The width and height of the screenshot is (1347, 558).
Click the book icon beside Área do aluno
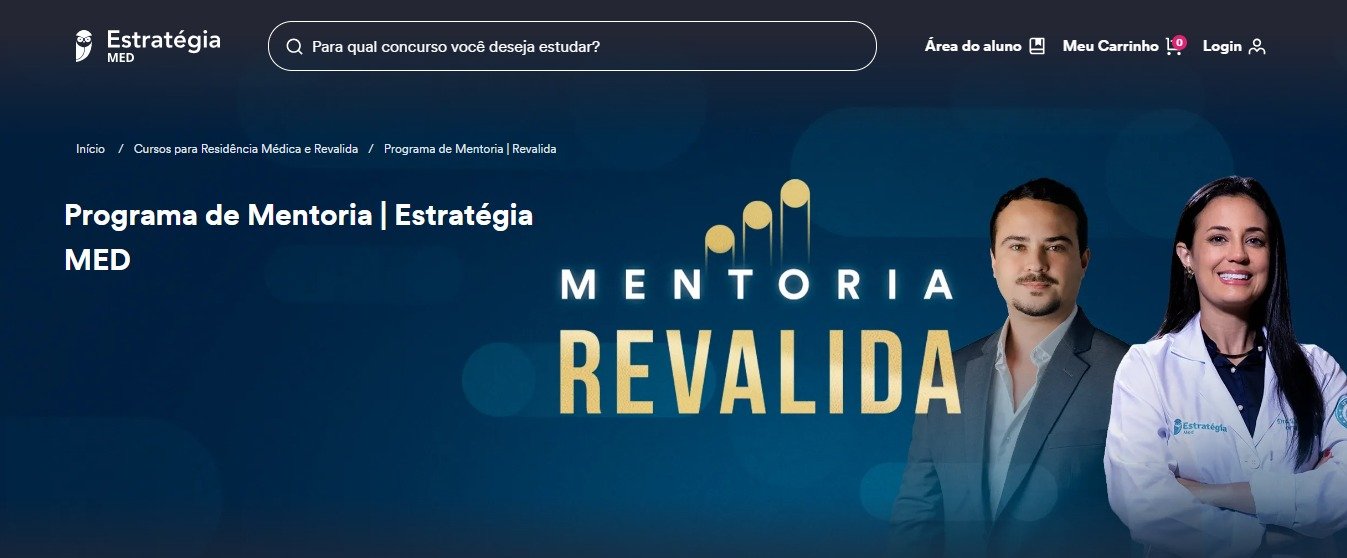[1037, 46]
